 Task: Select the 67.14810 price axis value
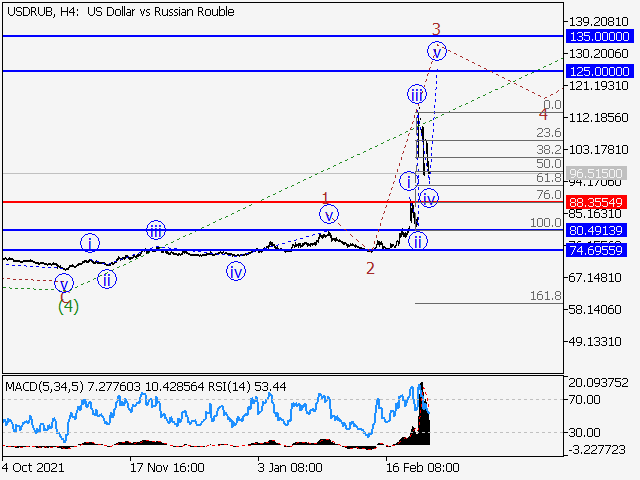point(595,278)
